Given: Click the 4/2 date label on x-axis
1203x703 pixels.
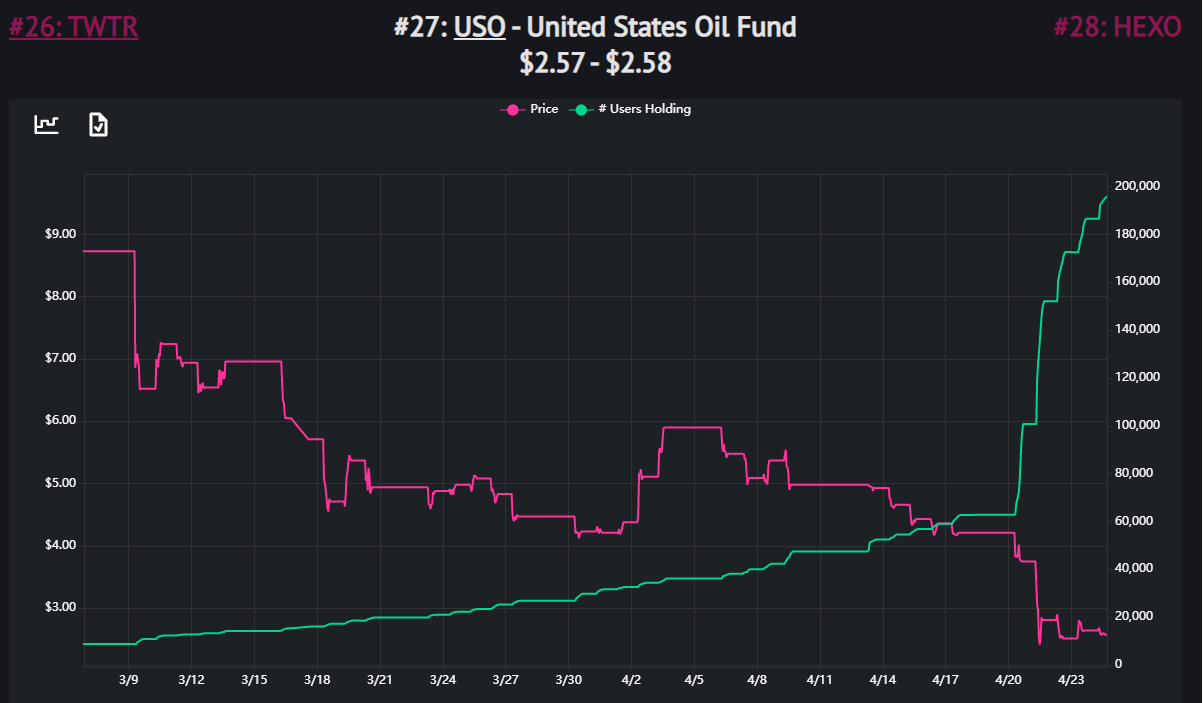Looking at the screenshot, I should tap(632, 680).
